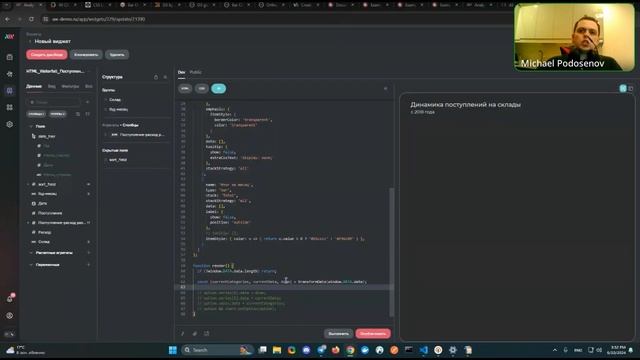This screenshot has height=360, width=640.
Task: Select sort_field under hidden fields
Action: pos(118,160)
